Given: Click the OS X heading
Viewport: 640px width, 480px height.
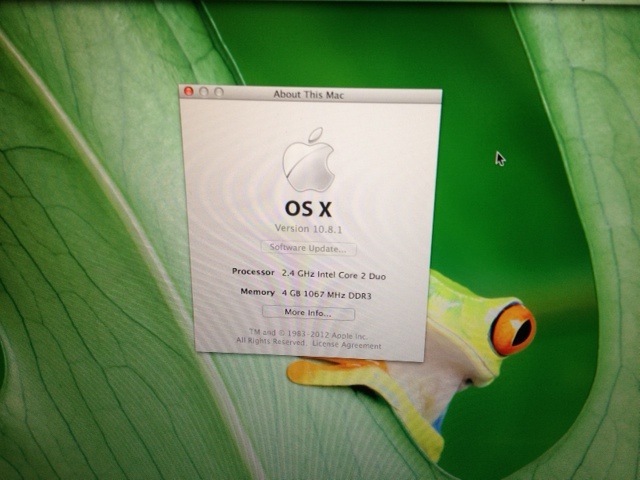Looking at the screenshot, I should 308,209.
